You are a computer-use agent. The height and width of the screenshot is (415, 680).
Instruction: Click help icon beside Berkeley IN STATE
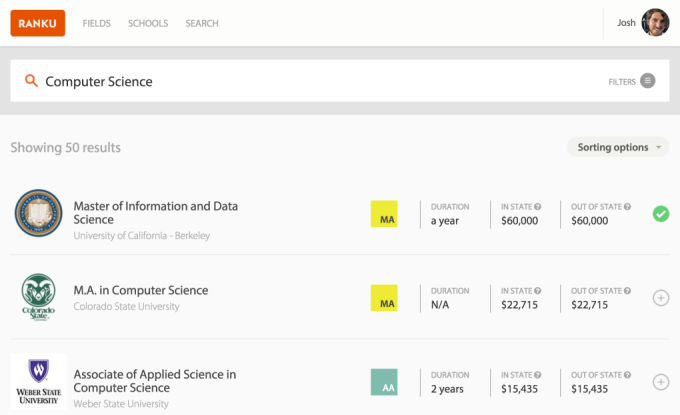pyautogui.click(x=537, y=207)
